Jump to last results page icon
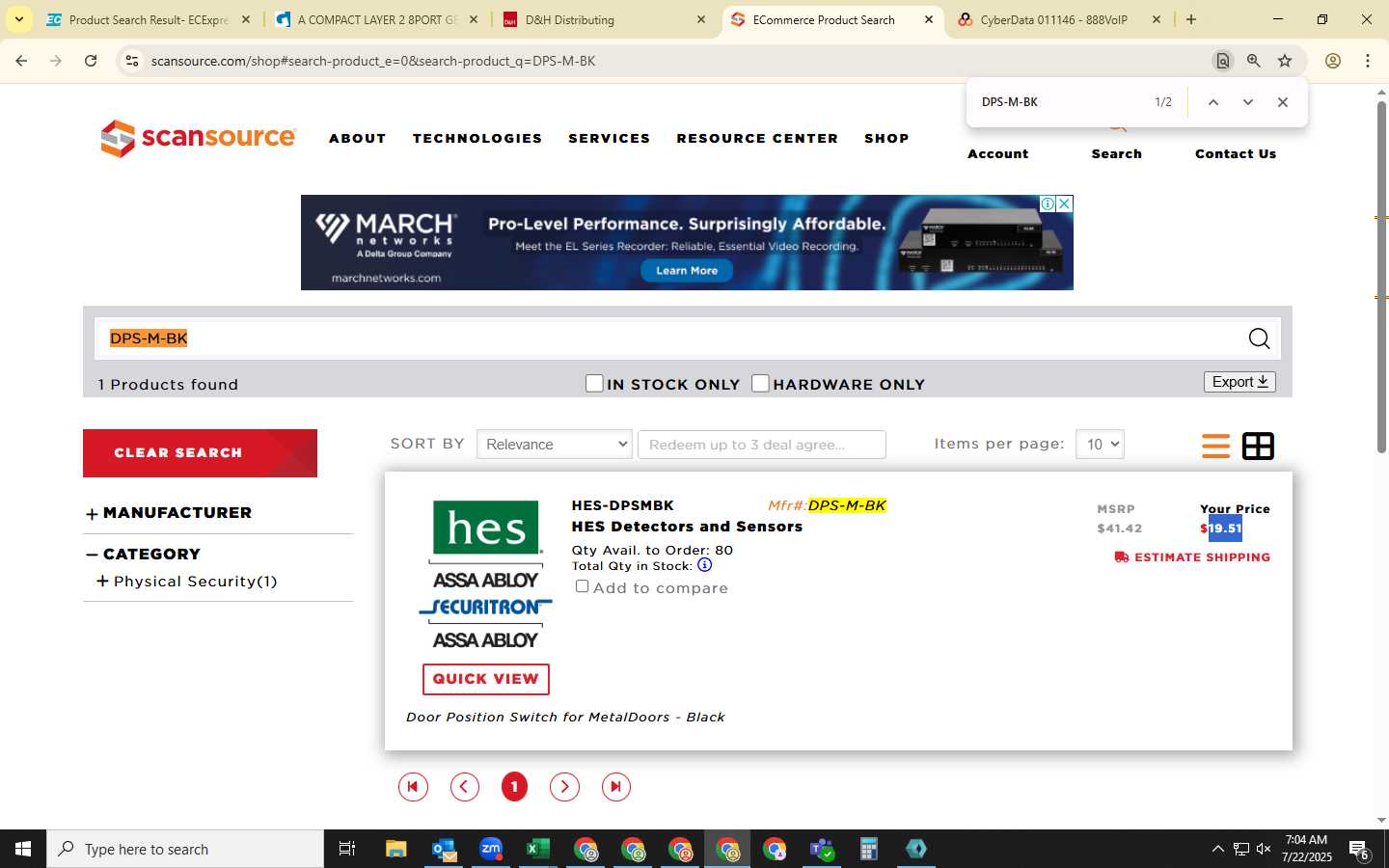Image resolution: width=1389 pixels, height=868 pixels. [615, 787]
